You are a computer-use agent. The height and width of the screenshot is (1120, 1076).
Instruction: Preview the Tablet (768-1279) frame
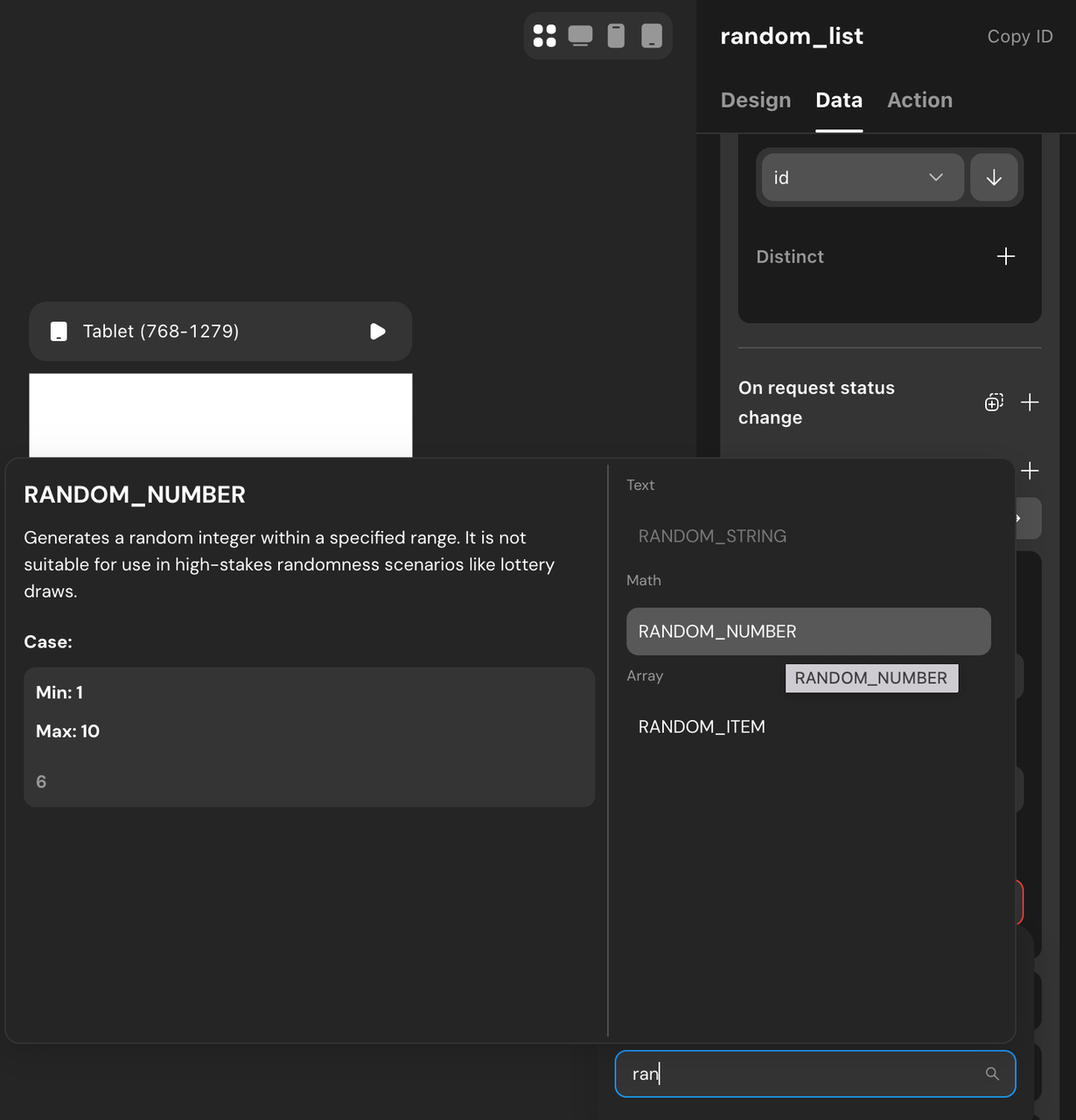pos(378,332)
